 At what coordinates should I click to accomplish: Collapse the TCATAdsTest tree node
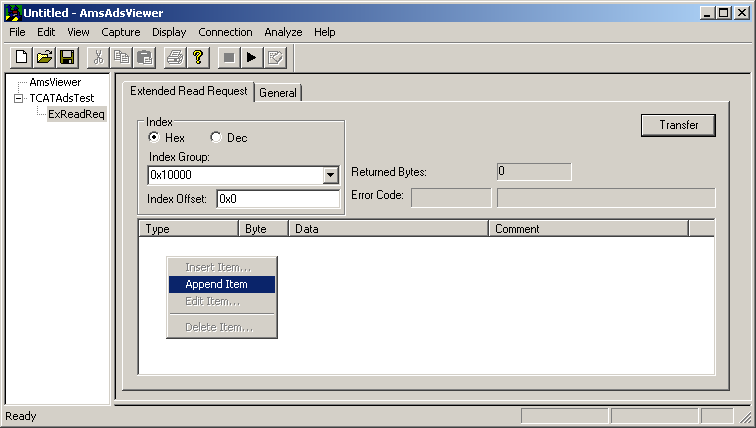[x=19, y=98]
